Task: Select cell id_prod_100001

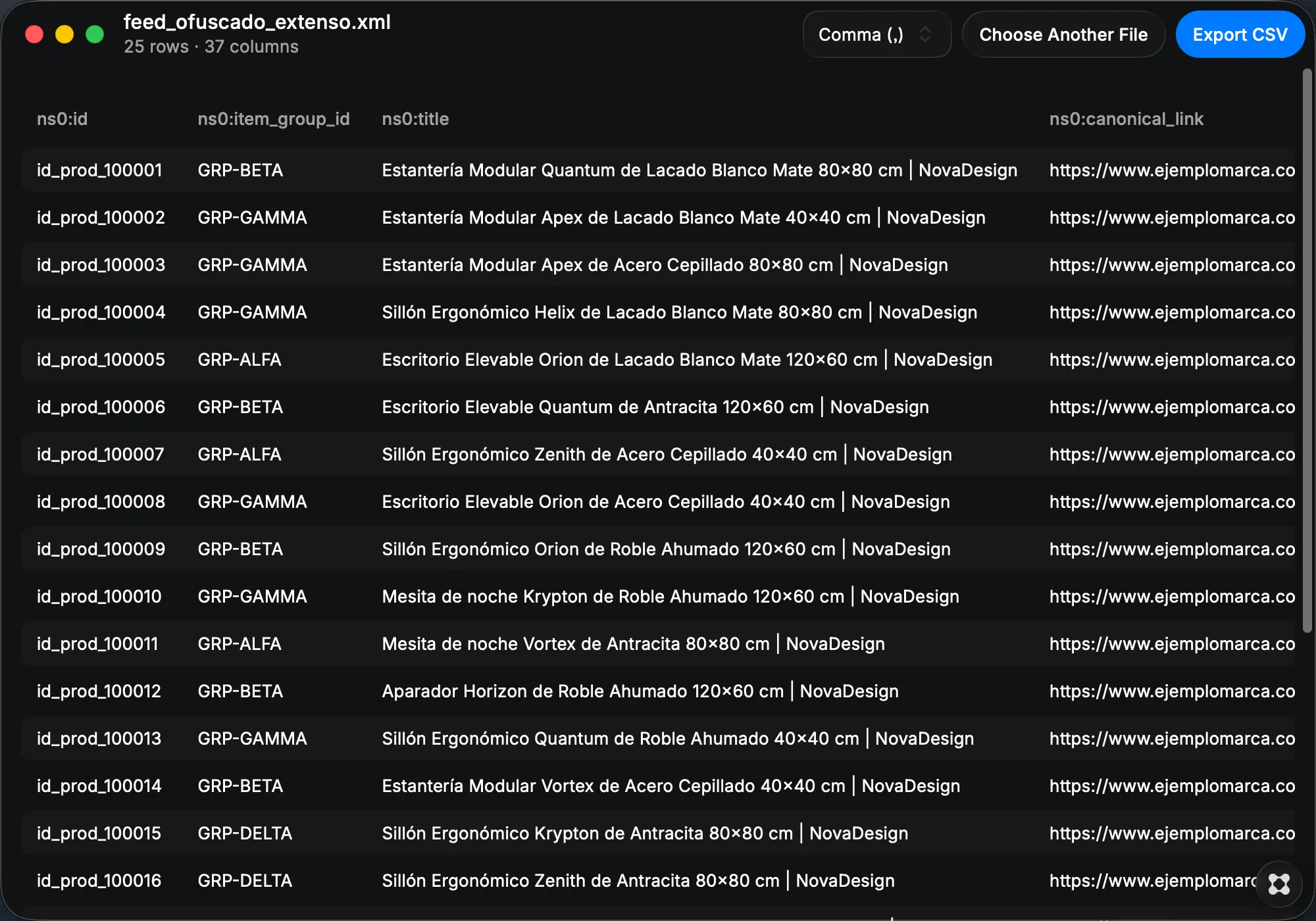Action: (x=99, y=170)
